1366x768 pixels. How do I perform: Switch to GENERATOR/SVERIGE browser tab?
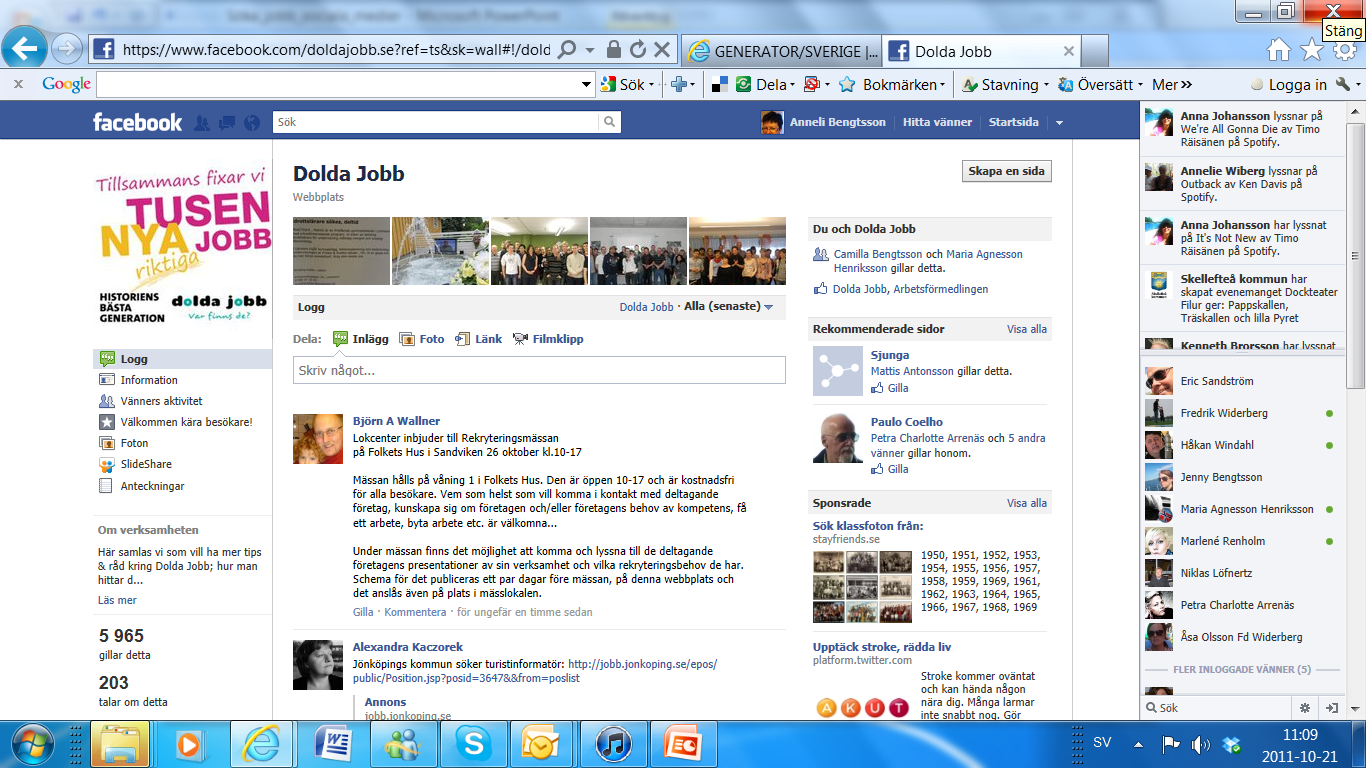coord(783,51)
